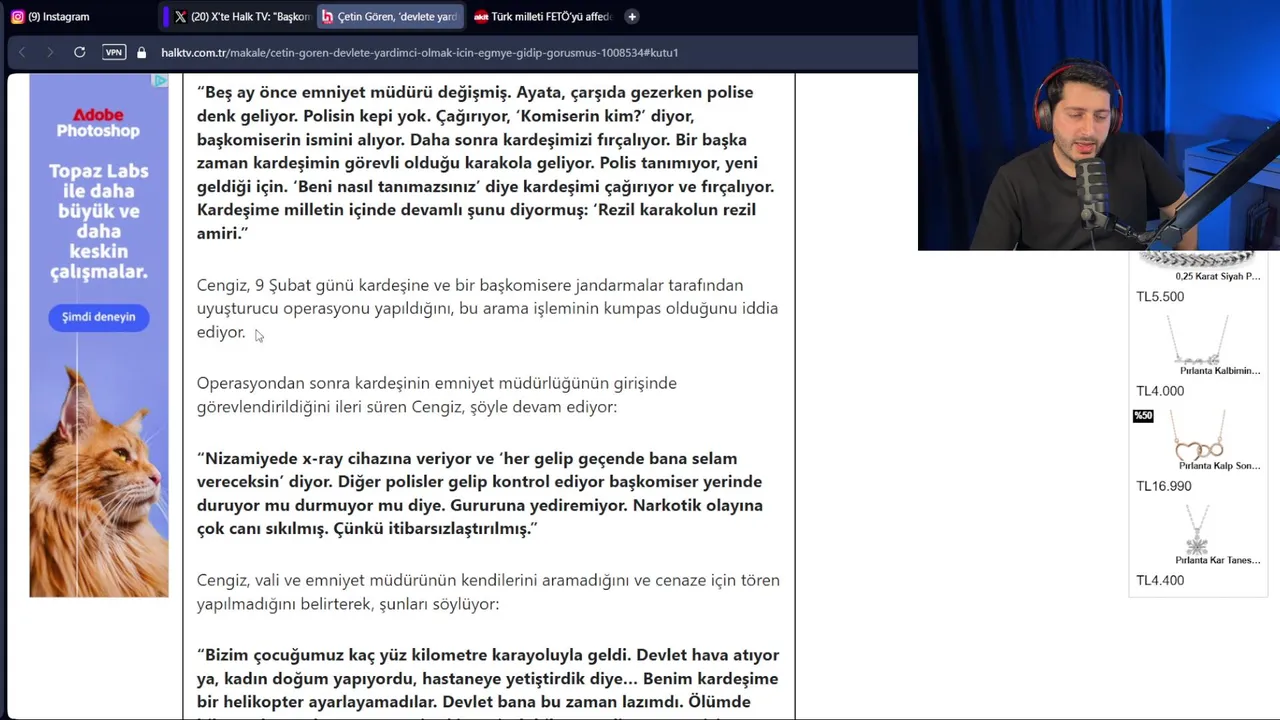Click the Adobe Photoshop ad heading

click(x=98, y=123)
